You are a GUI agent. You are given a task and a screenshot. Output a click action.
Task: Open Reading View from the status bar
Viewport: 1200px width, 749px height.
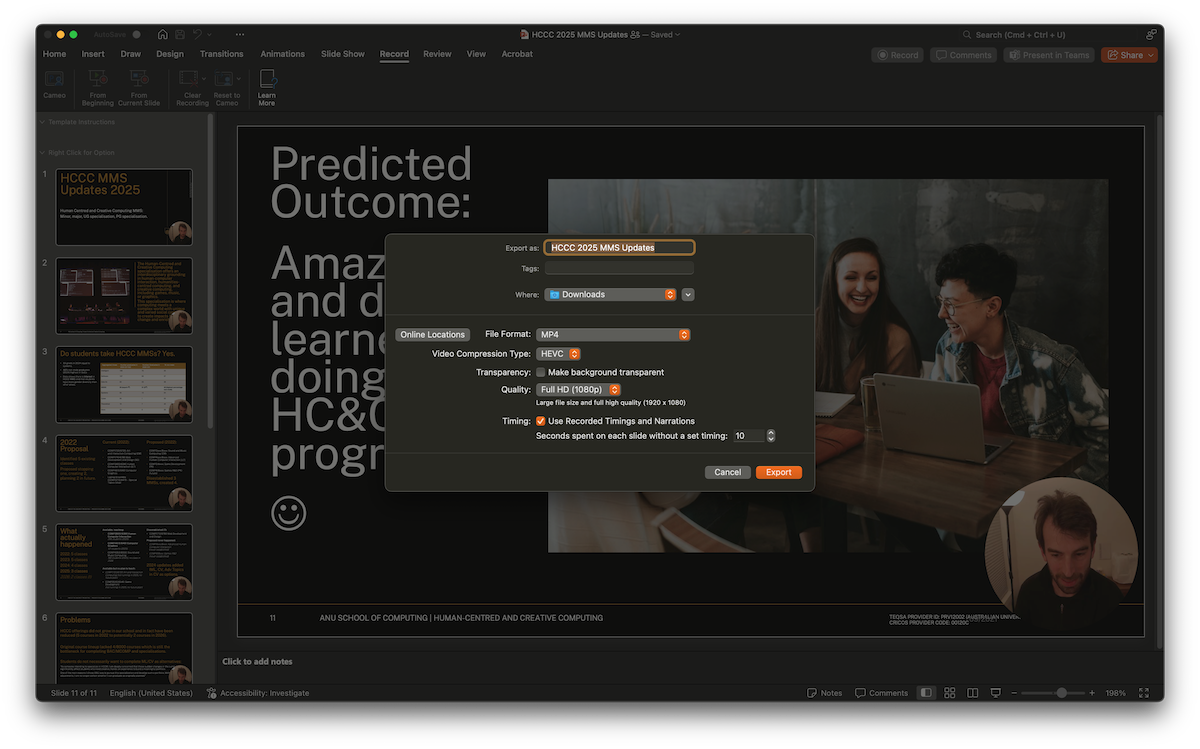coord(972,692)
